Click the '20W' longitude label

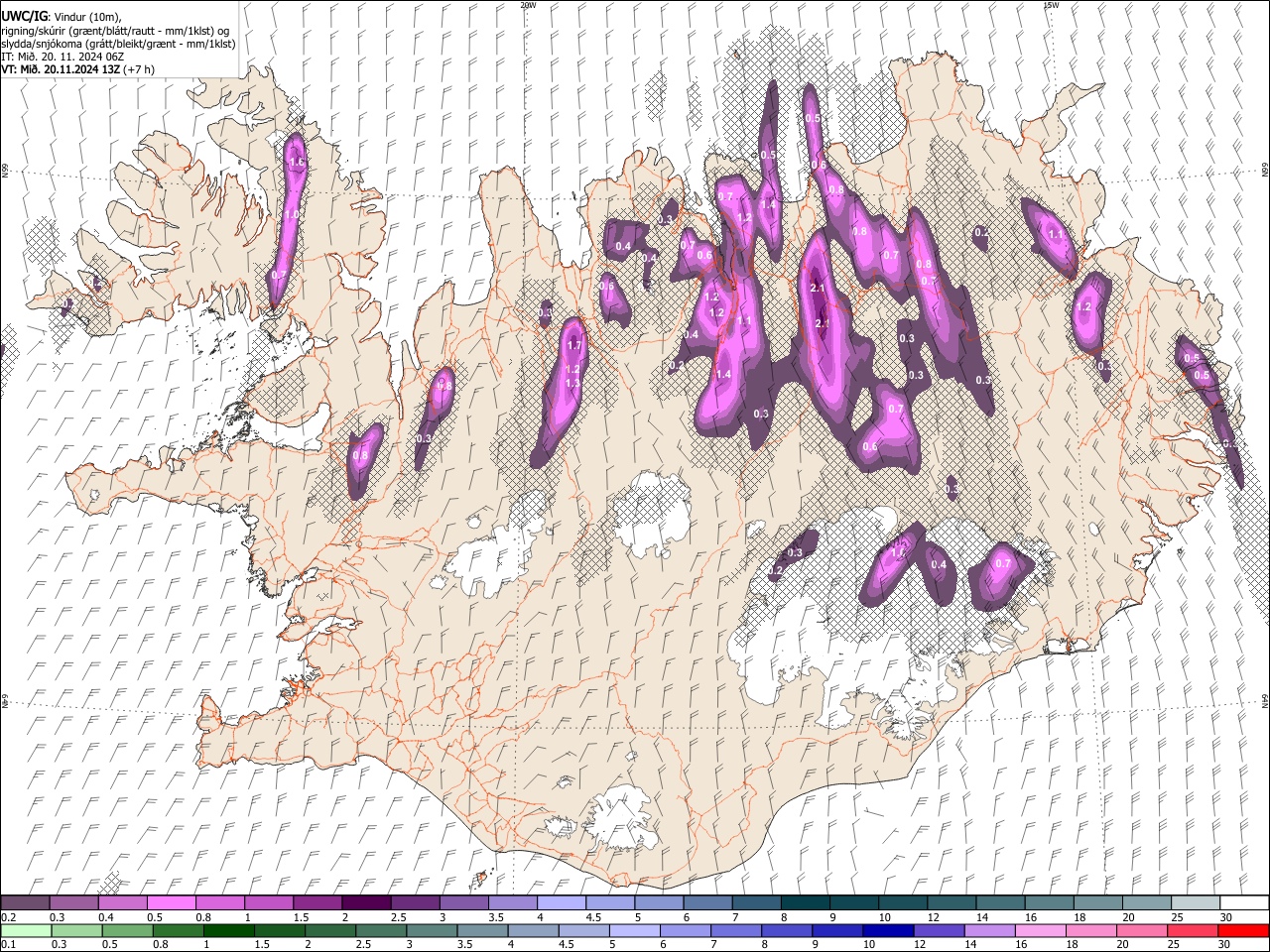(x=528, y=5)
